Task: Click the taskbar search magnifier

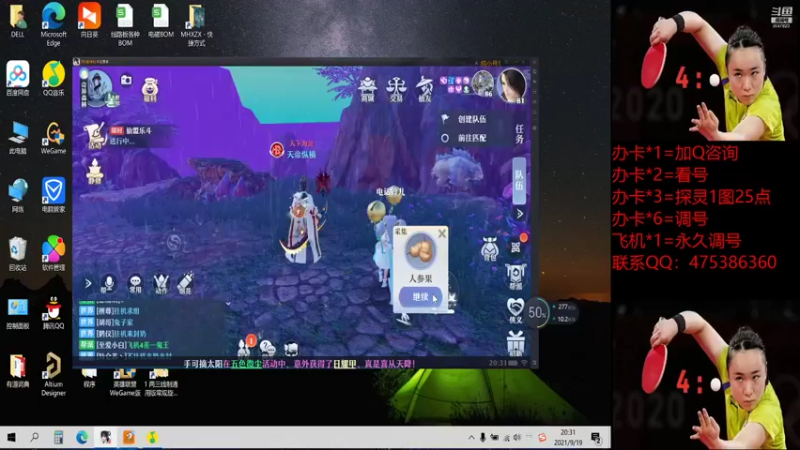Action: (x=35, y=437)
